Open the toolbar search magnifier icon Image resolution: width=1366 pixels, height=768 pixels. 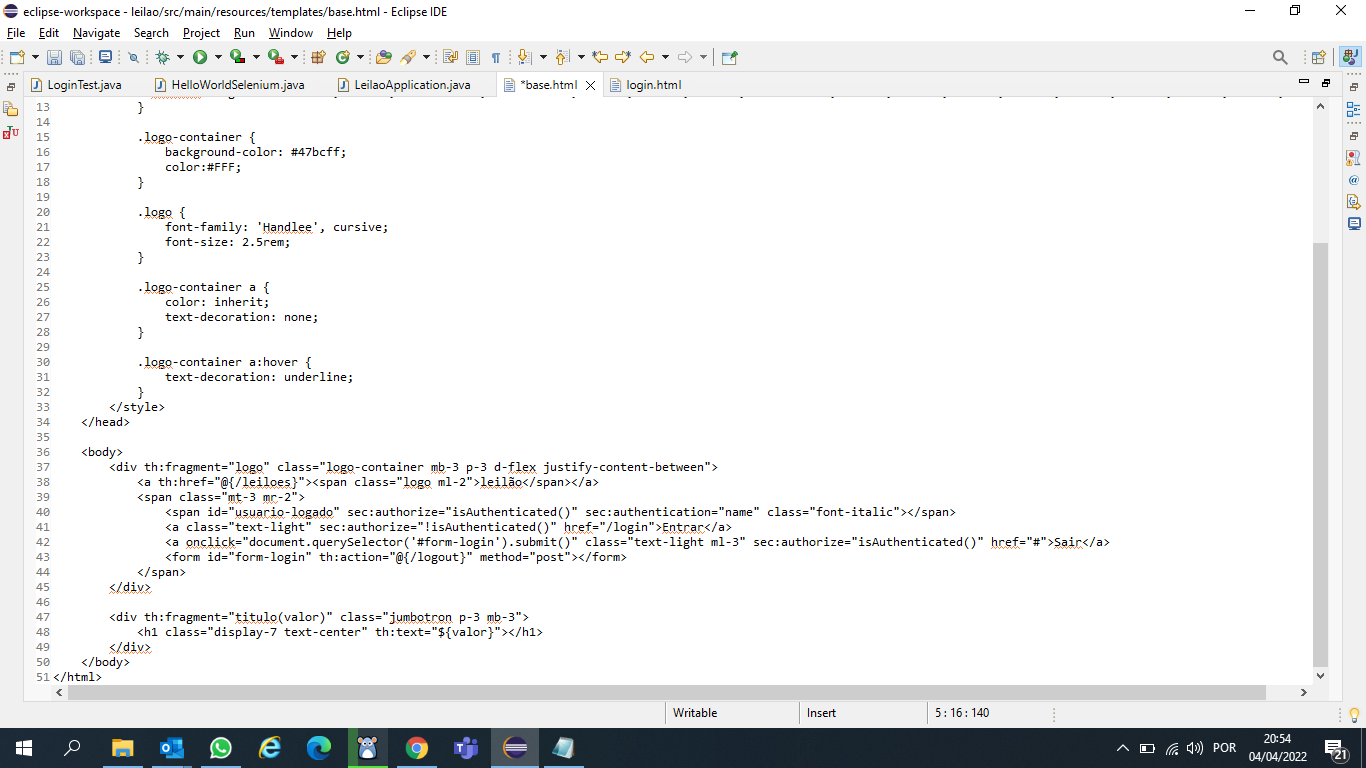[x=1280, y=57]
